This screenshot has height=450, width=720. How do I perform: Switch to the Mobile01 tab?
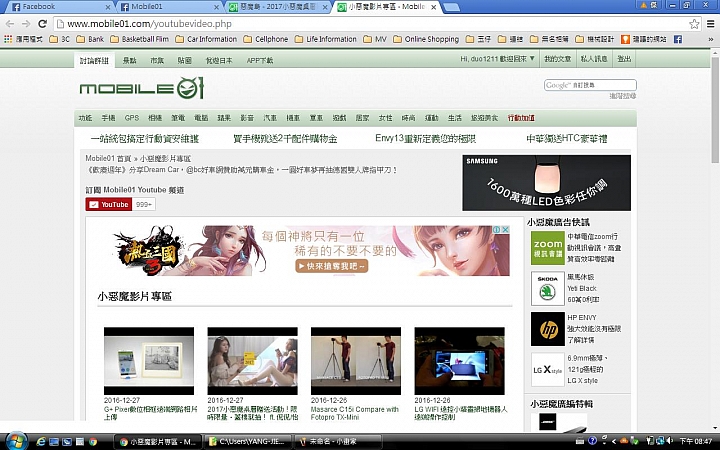point(169,7)
